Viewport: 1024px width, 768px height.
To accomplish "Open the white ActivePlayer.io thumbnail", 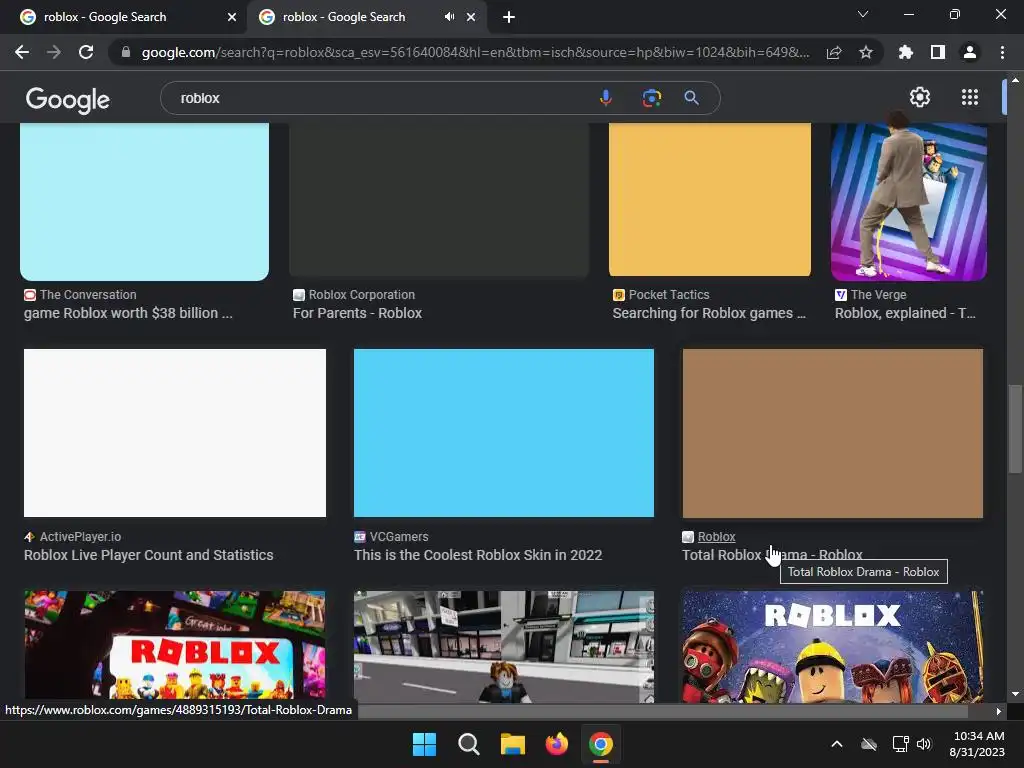I will (175, 433).
